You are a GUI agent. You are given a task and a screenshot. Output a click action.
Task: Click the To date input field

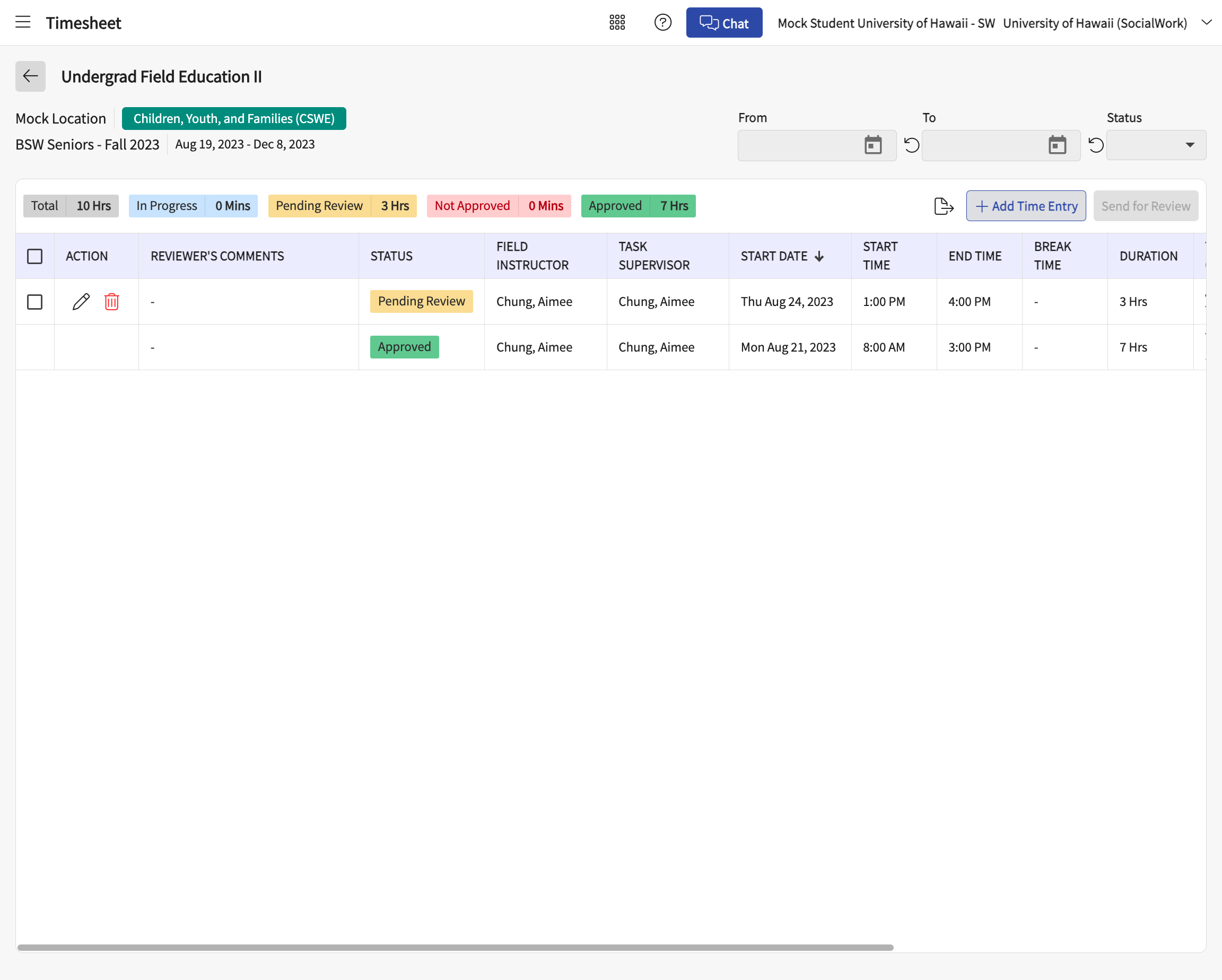point(1001,145)
